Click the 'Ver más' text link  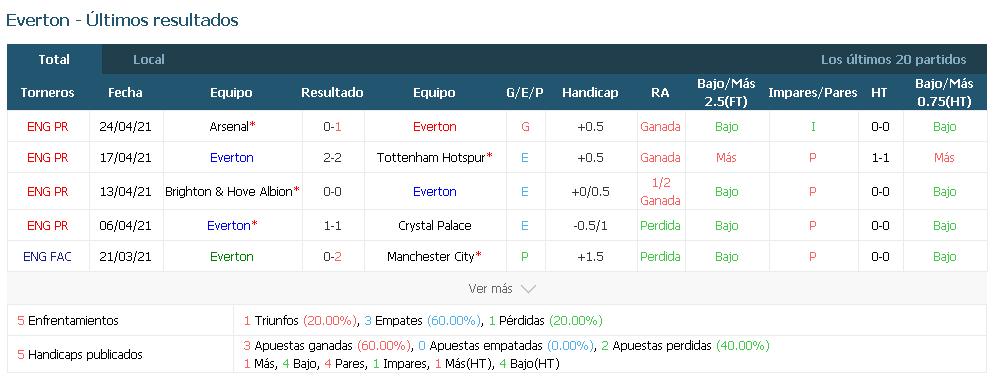490,289
